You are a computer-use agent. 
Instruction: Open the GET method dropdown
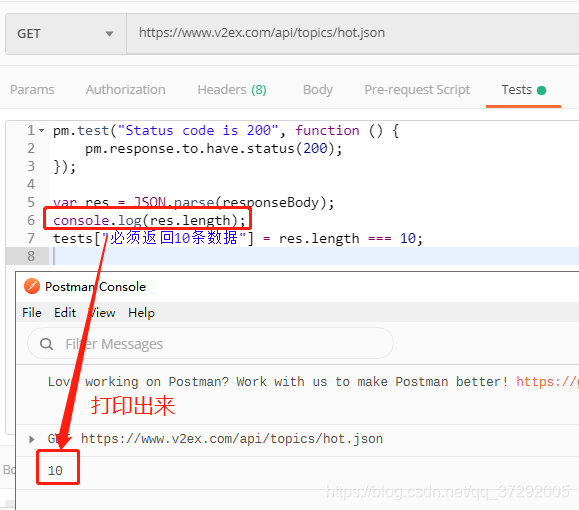[66, 34]
